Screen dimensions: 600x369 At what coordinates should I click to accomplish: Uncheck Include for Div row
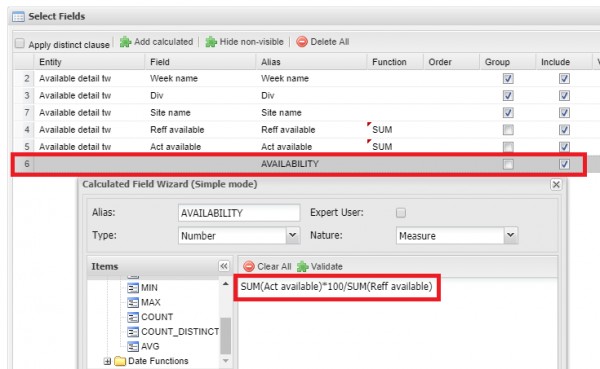[564, 95]
